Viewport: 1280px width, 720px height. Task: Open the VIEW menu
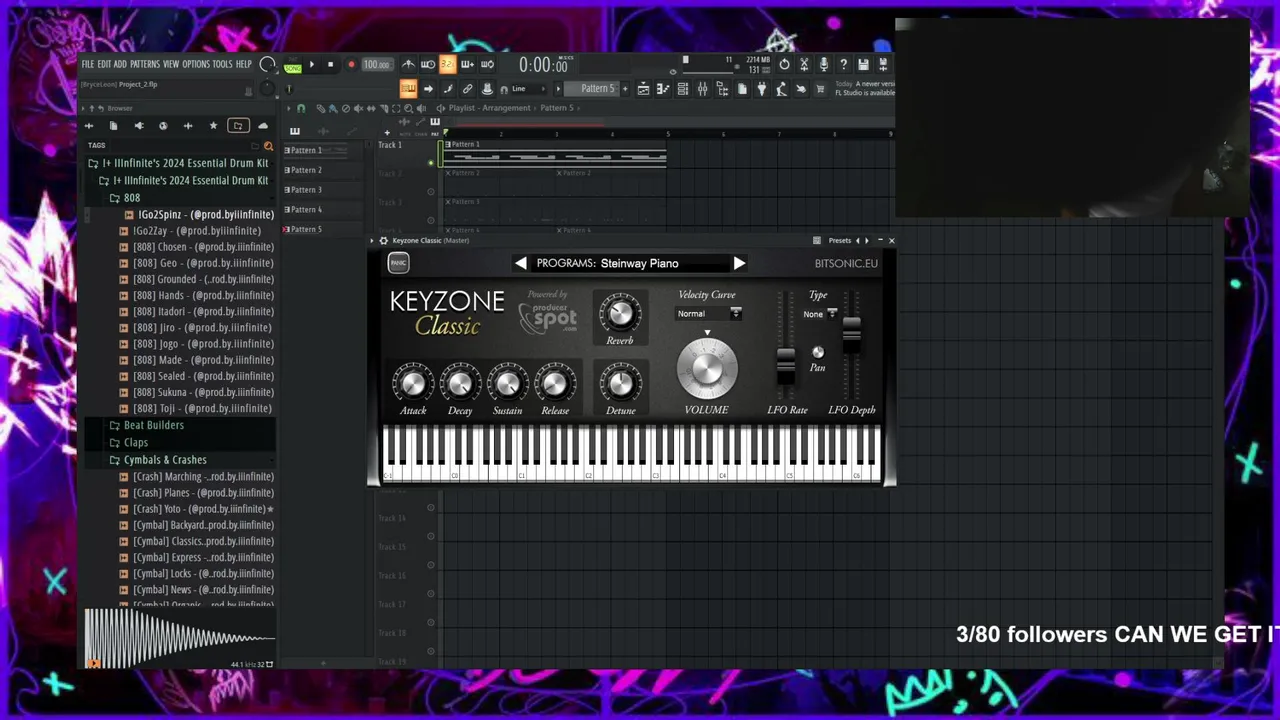[171, 64]
